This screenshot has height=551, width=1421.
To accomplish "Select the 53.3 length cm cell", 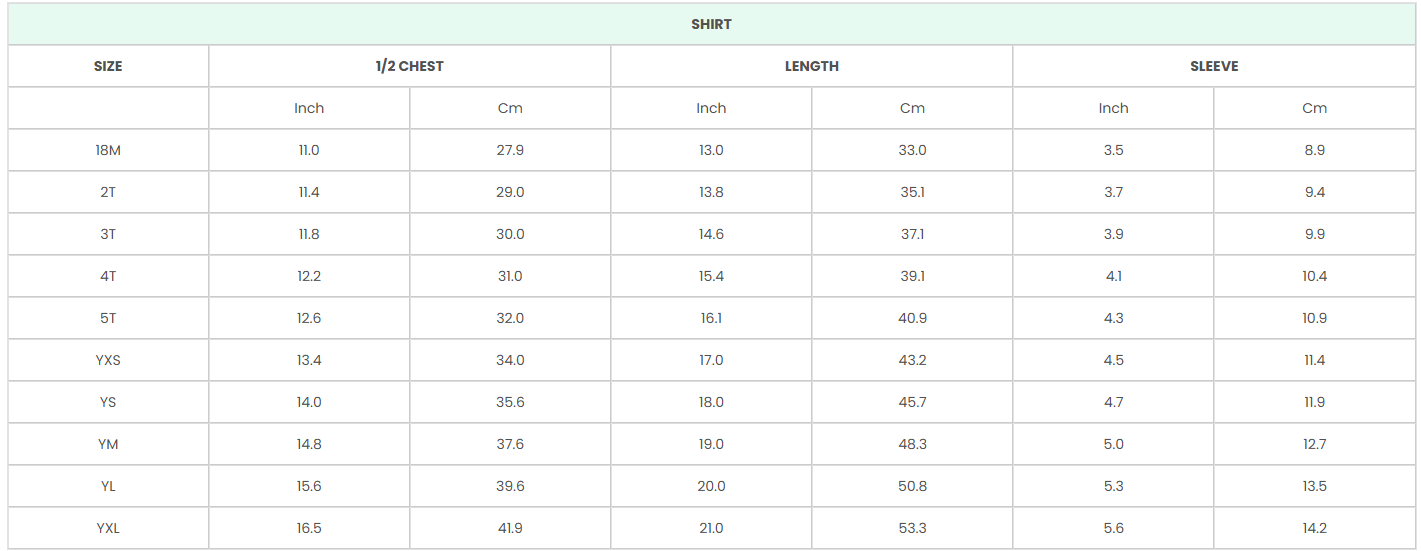I will click(912, 528).
